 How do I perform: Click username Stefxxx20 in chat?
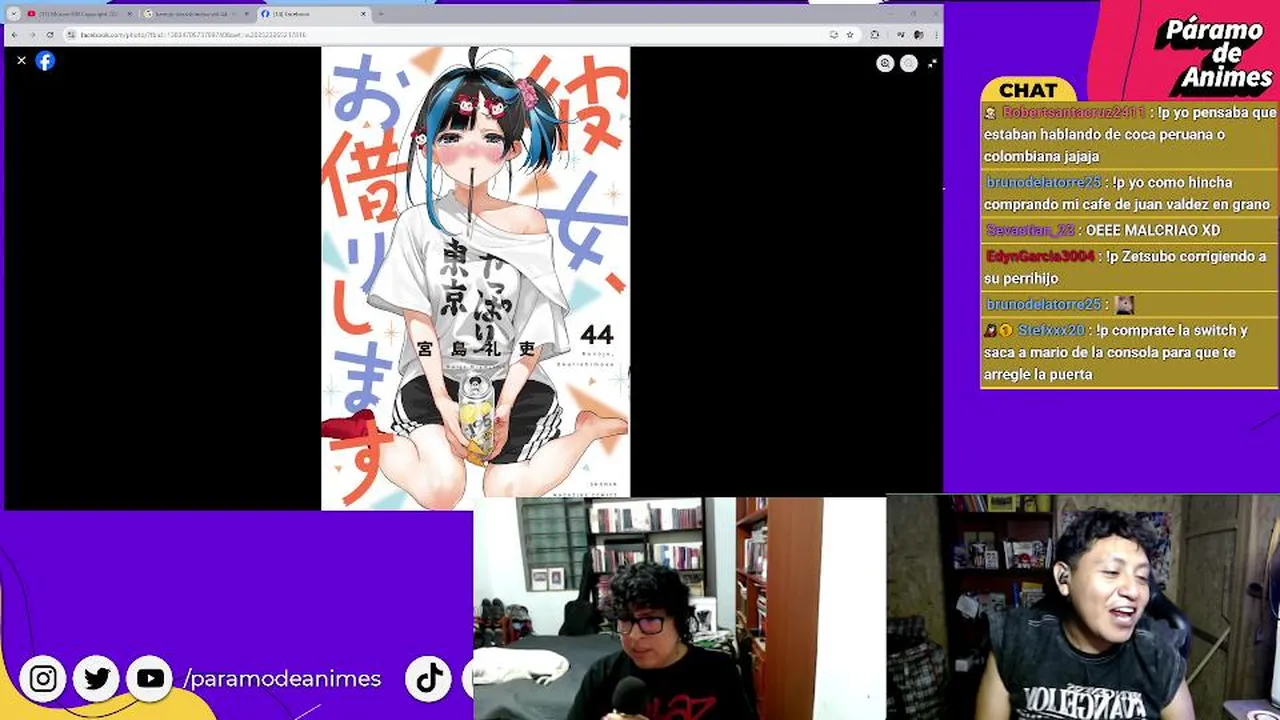1051,331
